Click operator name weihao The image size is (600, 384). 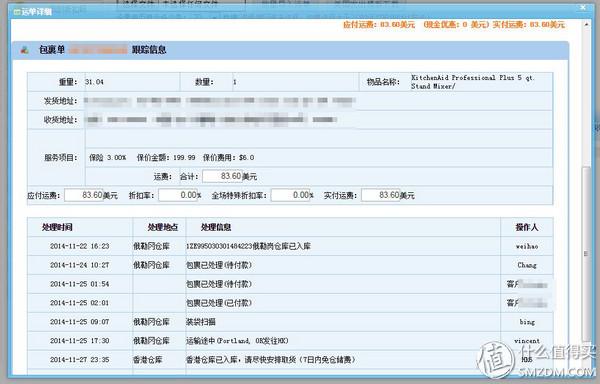(527, 247)
